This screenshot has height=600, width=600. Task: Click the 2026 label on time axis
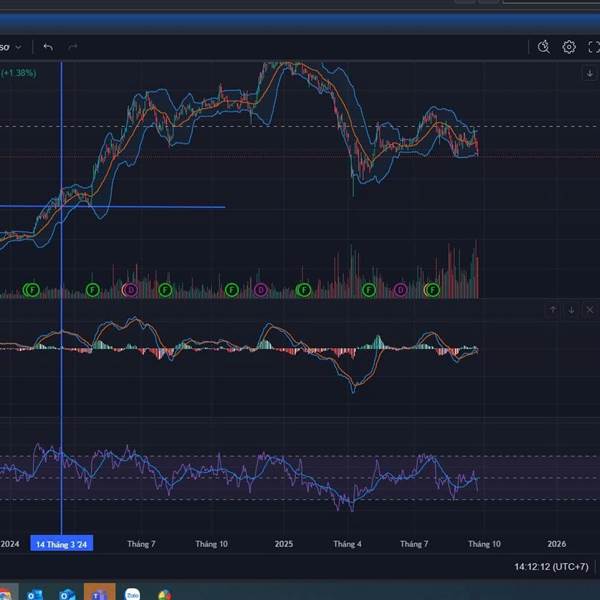557,544
